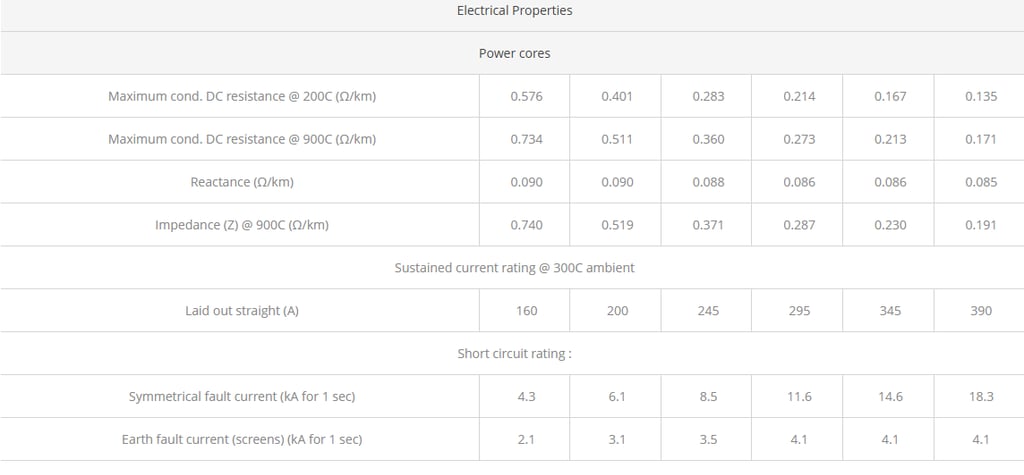This screenshot has width=1024, height=475.
Task: Select the 0.360 value cell
Action: (x=709, y=139)
